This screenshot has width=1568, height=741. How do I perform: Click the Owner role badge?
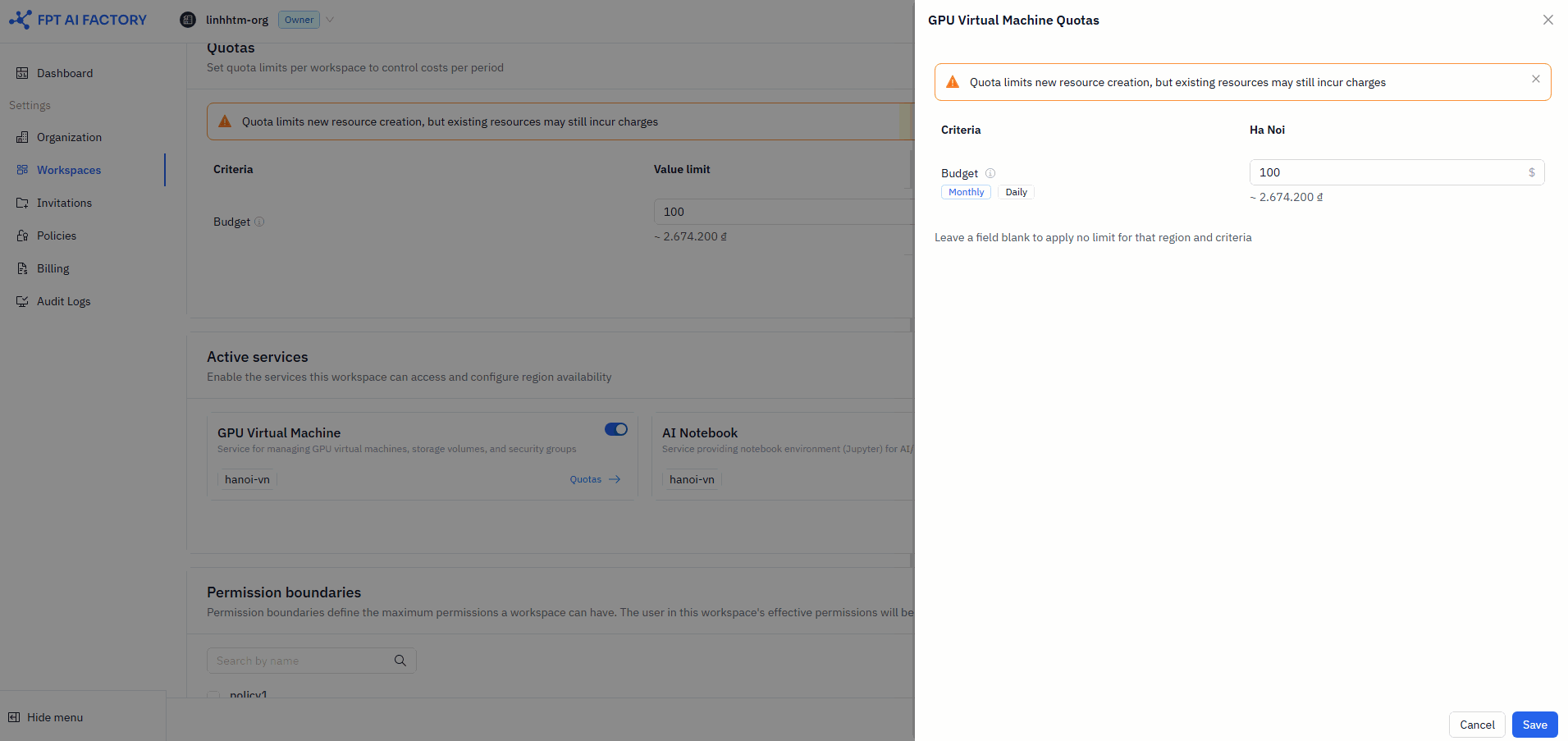(x=299, y=20)
